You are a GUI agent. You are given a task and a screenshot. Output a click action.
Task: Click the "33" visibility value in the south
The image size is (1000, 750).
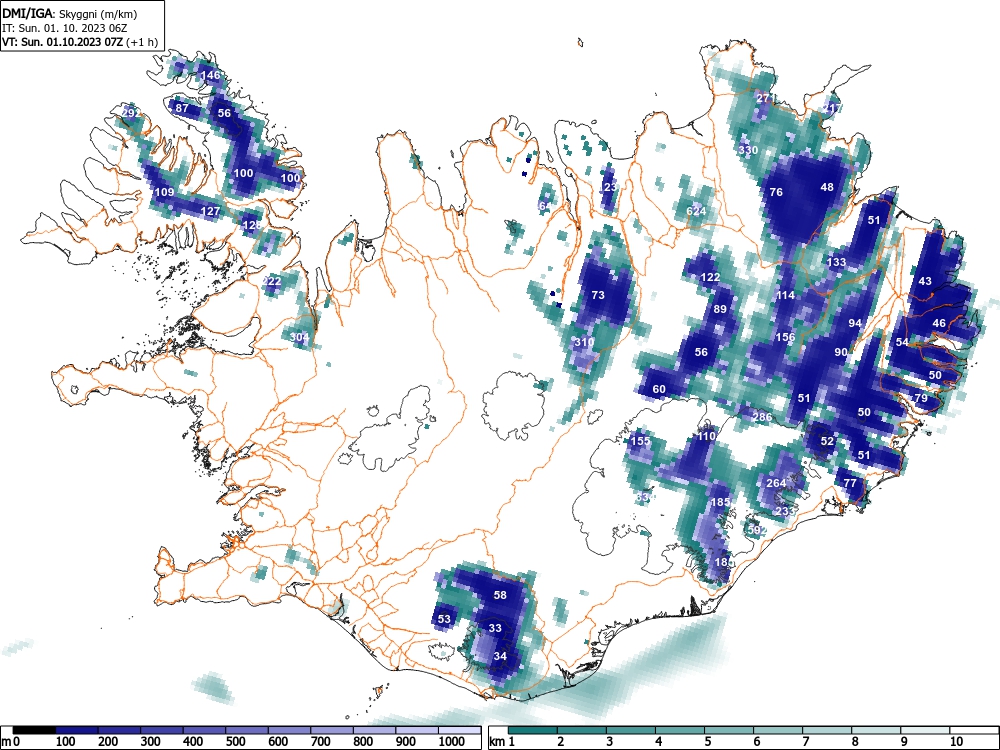[x=496, y=628]
